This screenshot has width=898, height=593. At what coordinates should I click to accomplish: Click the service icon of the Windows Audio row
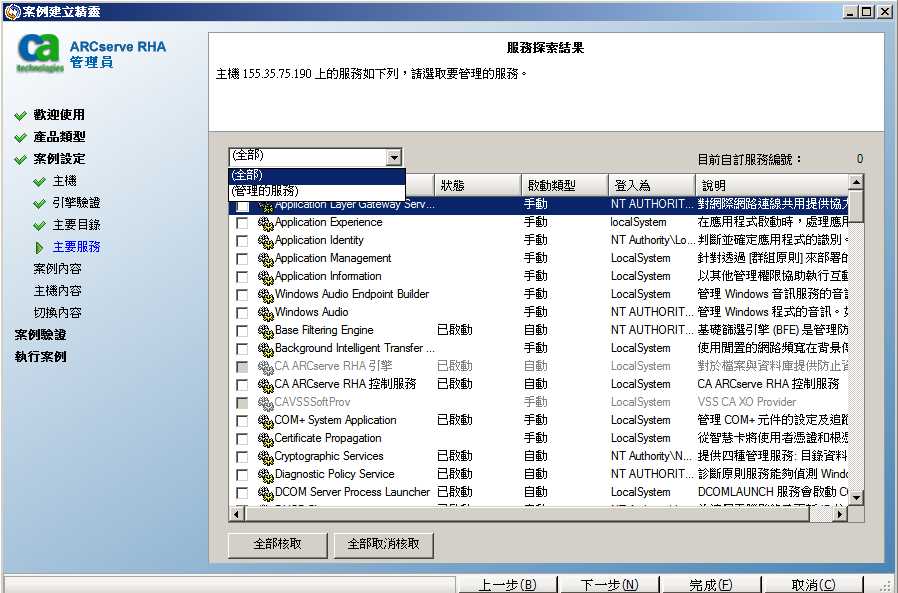click(x=265, y=313)
